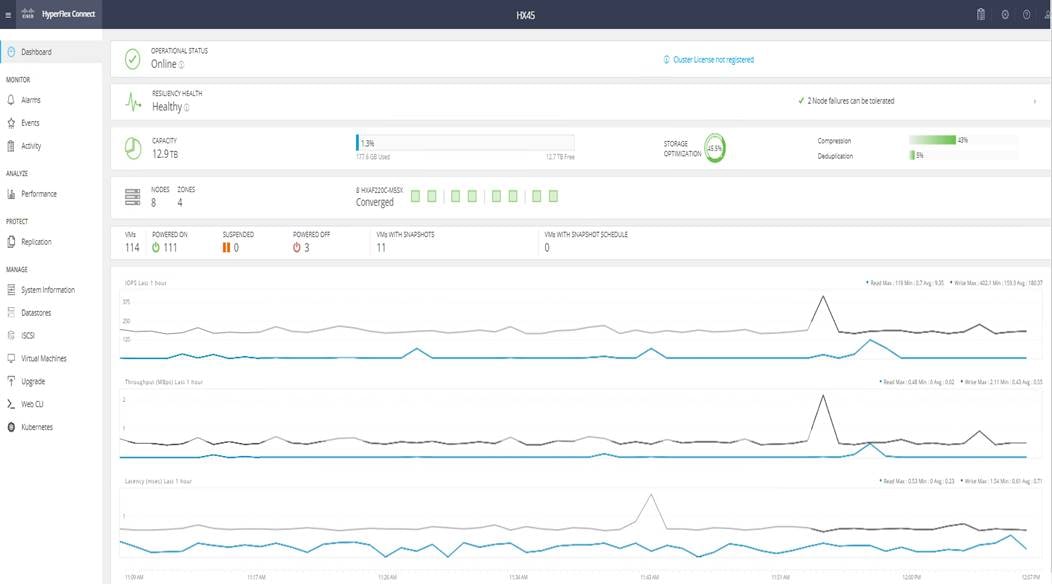Open Virtual Machines page

(44, 358)
